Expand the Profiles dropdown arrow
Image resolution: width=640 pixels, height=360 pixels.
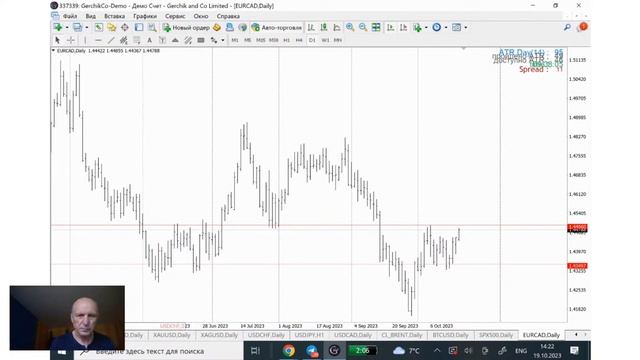pos(87,27)
